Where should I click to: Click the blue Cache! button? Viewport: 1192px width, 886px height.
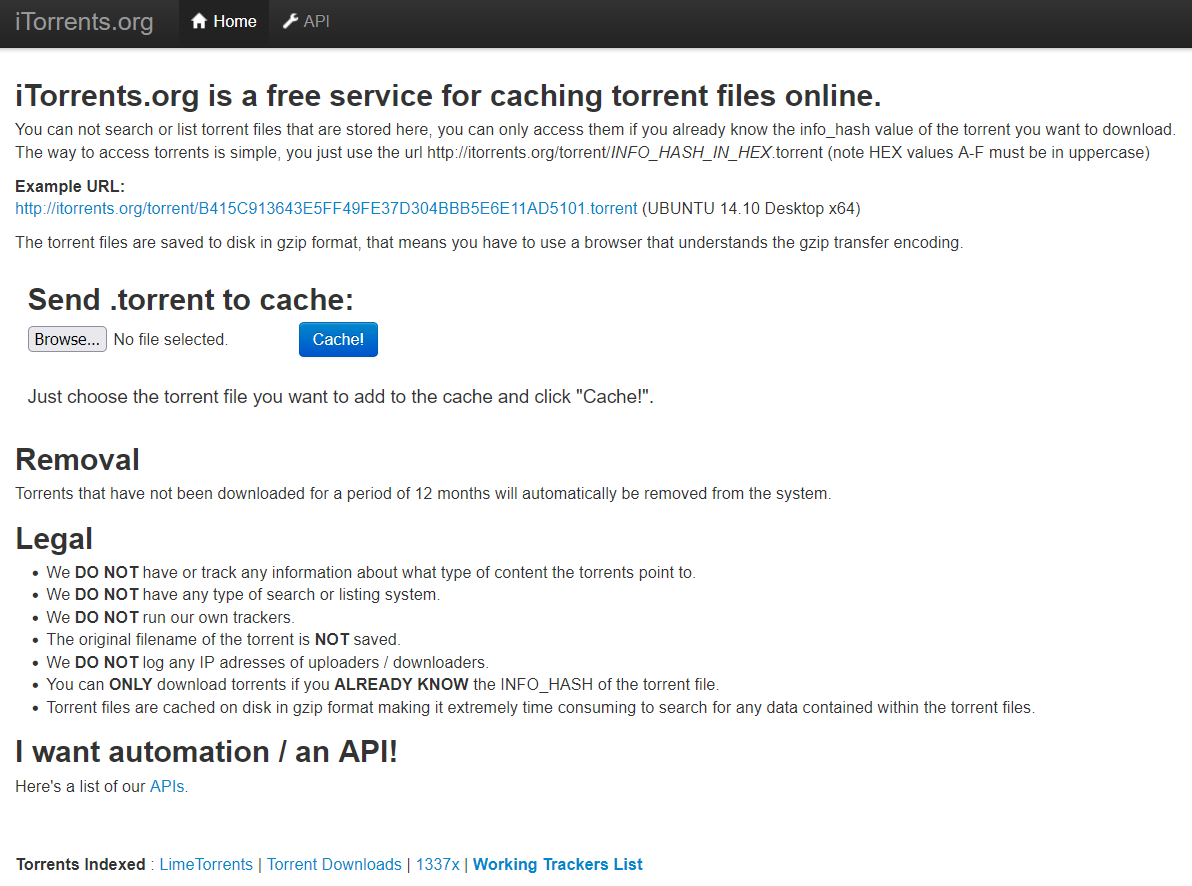(338, 339)
